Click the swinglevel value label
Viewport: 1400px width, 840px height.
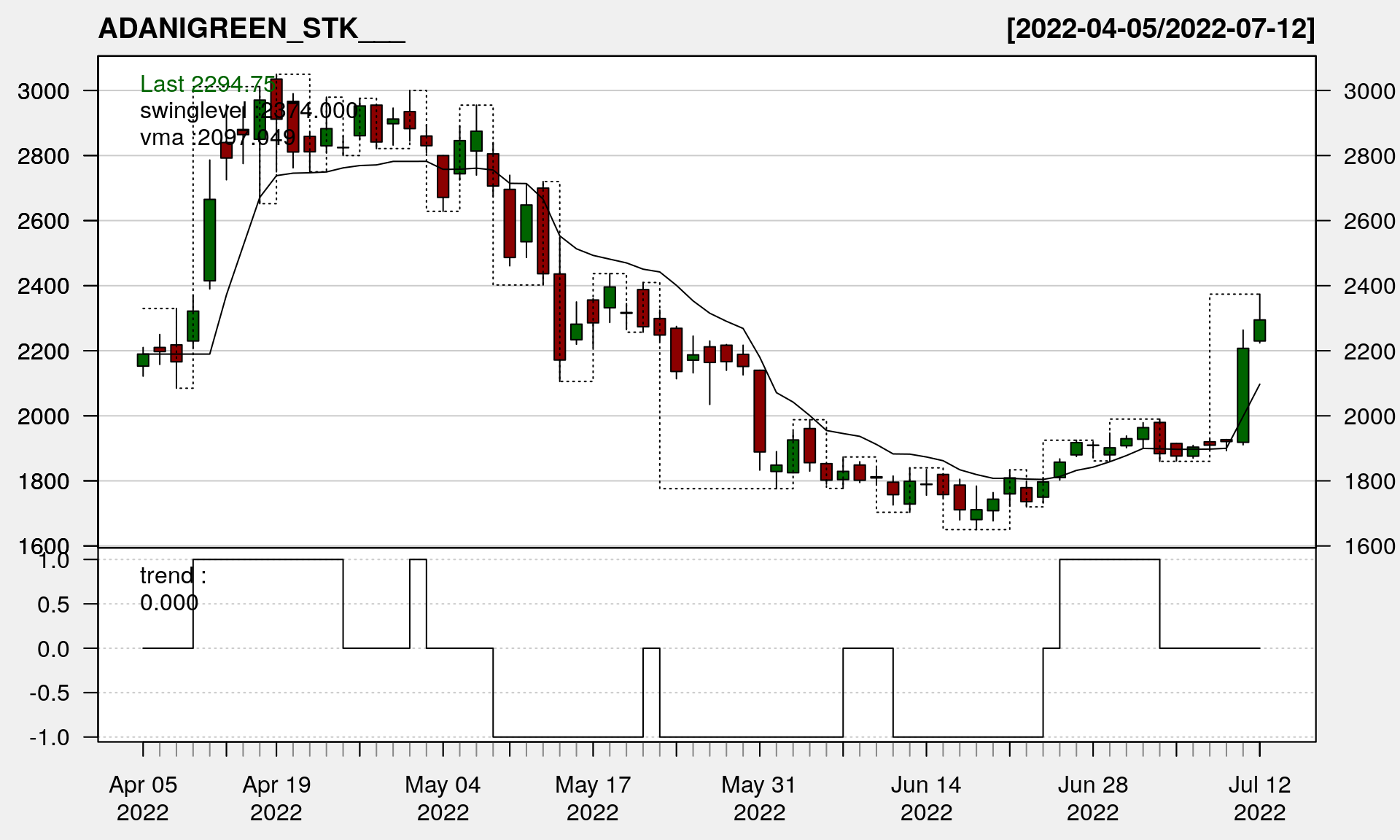coord(248,111)
